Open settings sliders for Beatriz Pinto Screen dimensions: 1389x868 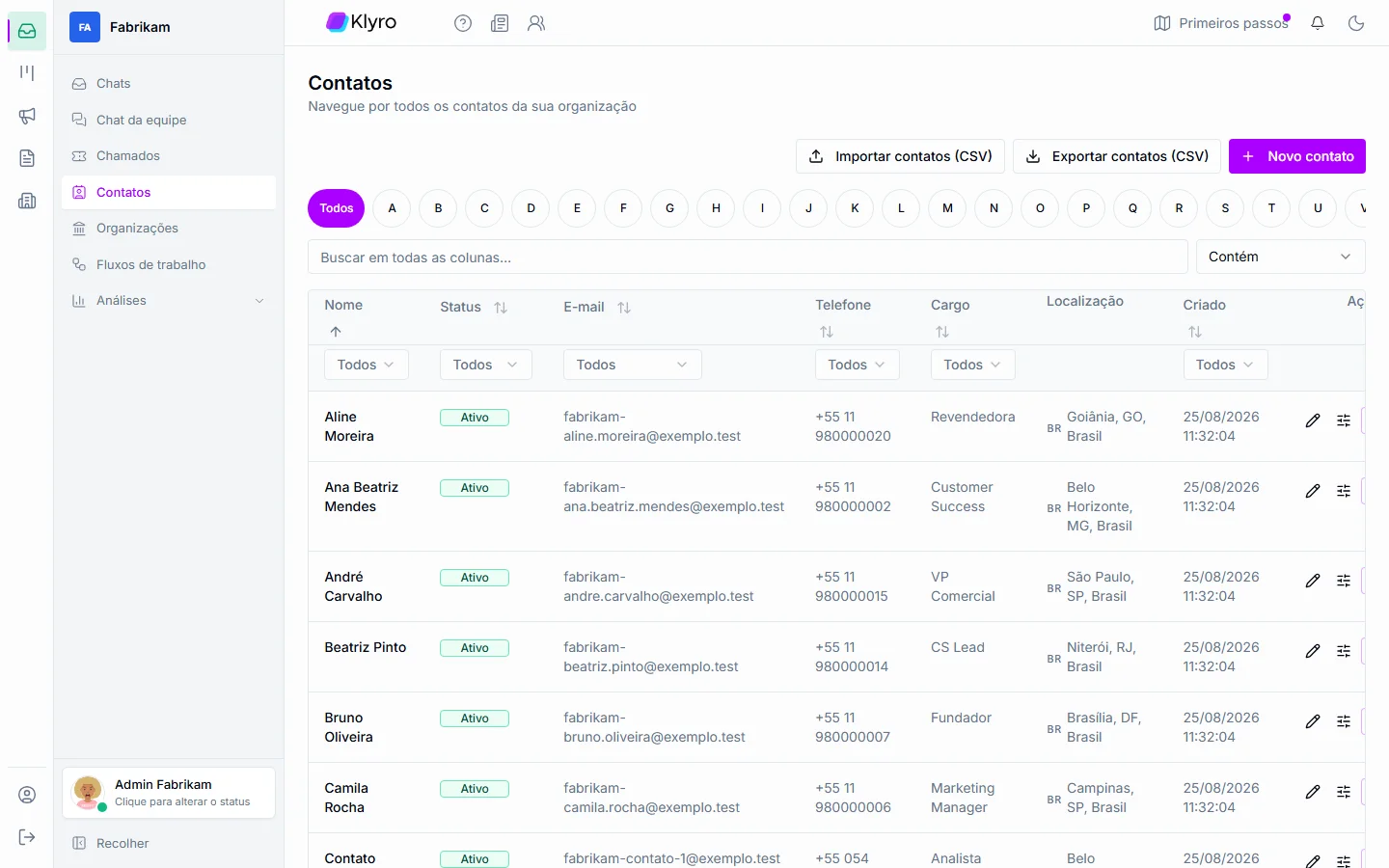pyautogui.click(x=1344, y=651)
